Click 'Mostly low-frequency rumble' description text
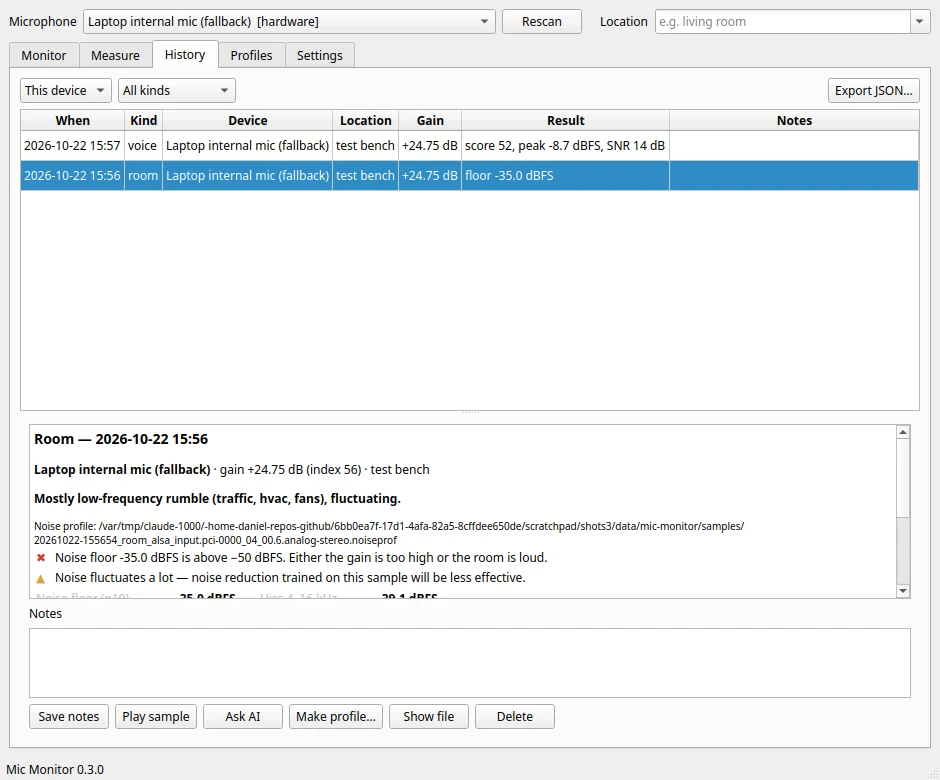940x780 pixels. click(217, 499)
